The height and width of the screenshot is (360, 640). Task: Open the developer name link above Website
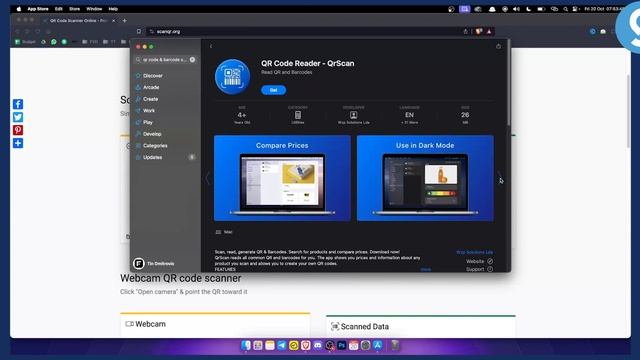474,252
